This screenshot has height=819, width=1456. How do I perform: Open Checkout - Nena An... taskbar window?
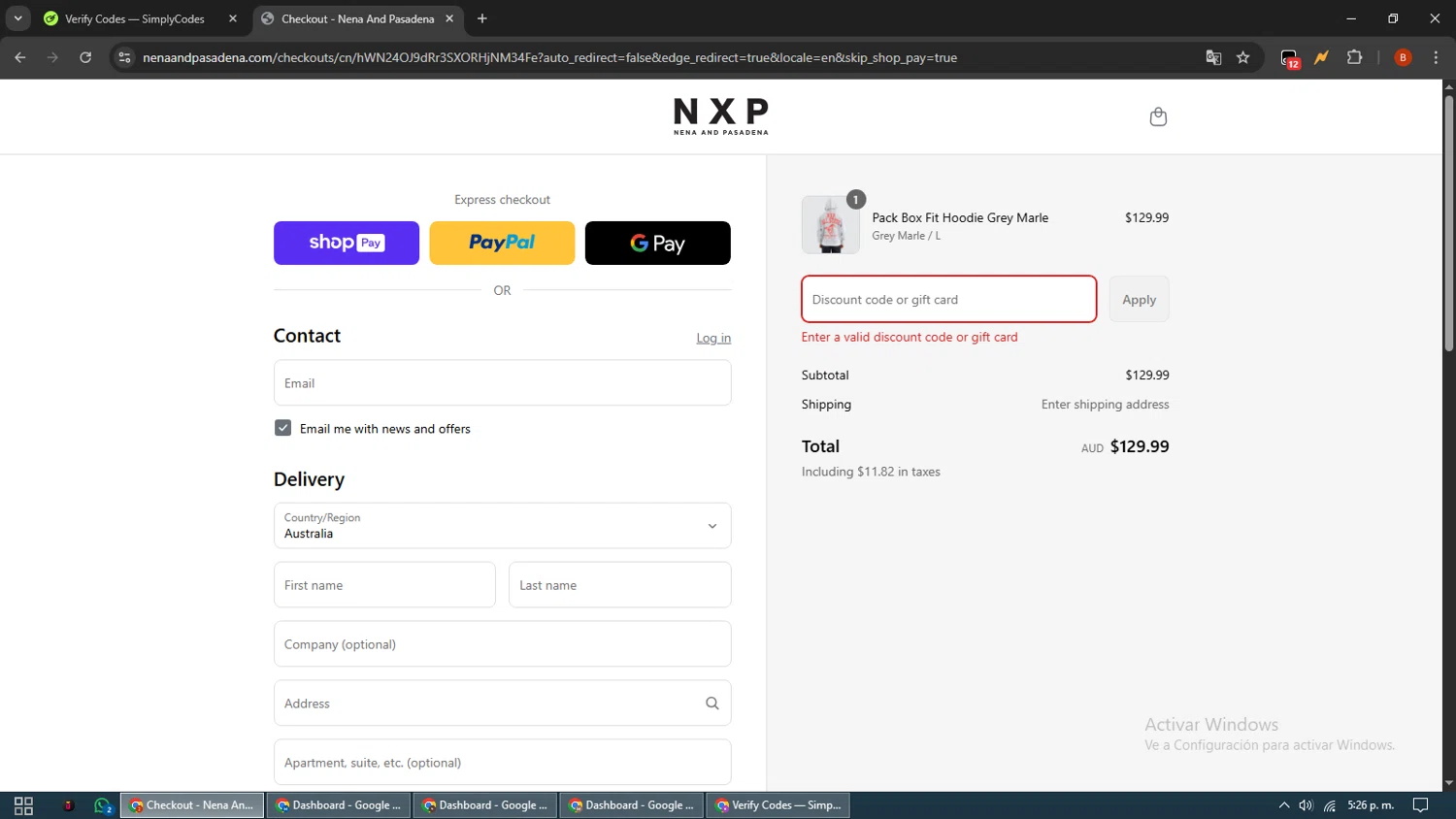[192, 805]
